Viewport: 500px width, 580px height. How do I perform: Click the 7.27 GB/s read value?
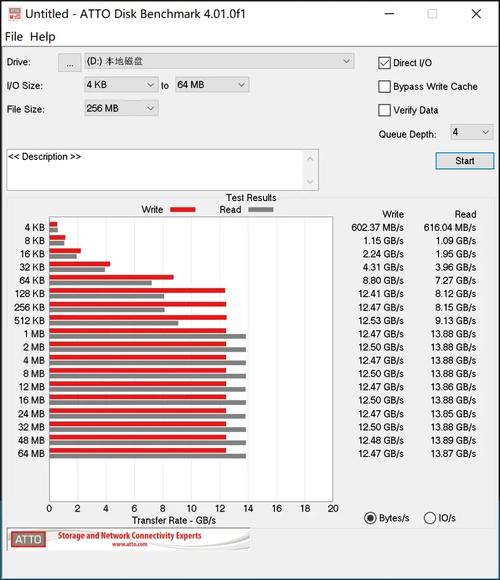(x=456, y=281)
